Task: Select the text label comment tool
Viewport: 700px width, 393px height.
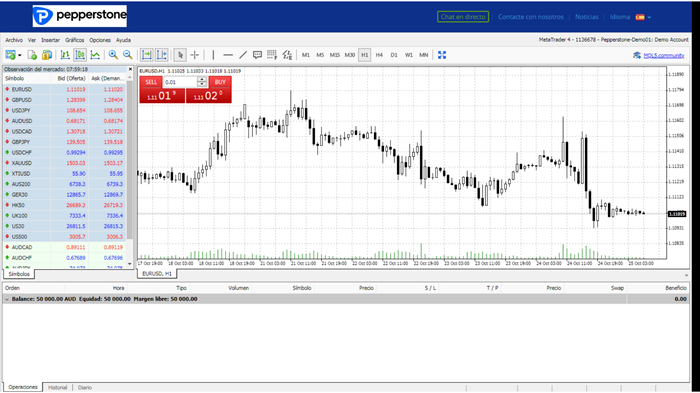Action: pos(257,55)
